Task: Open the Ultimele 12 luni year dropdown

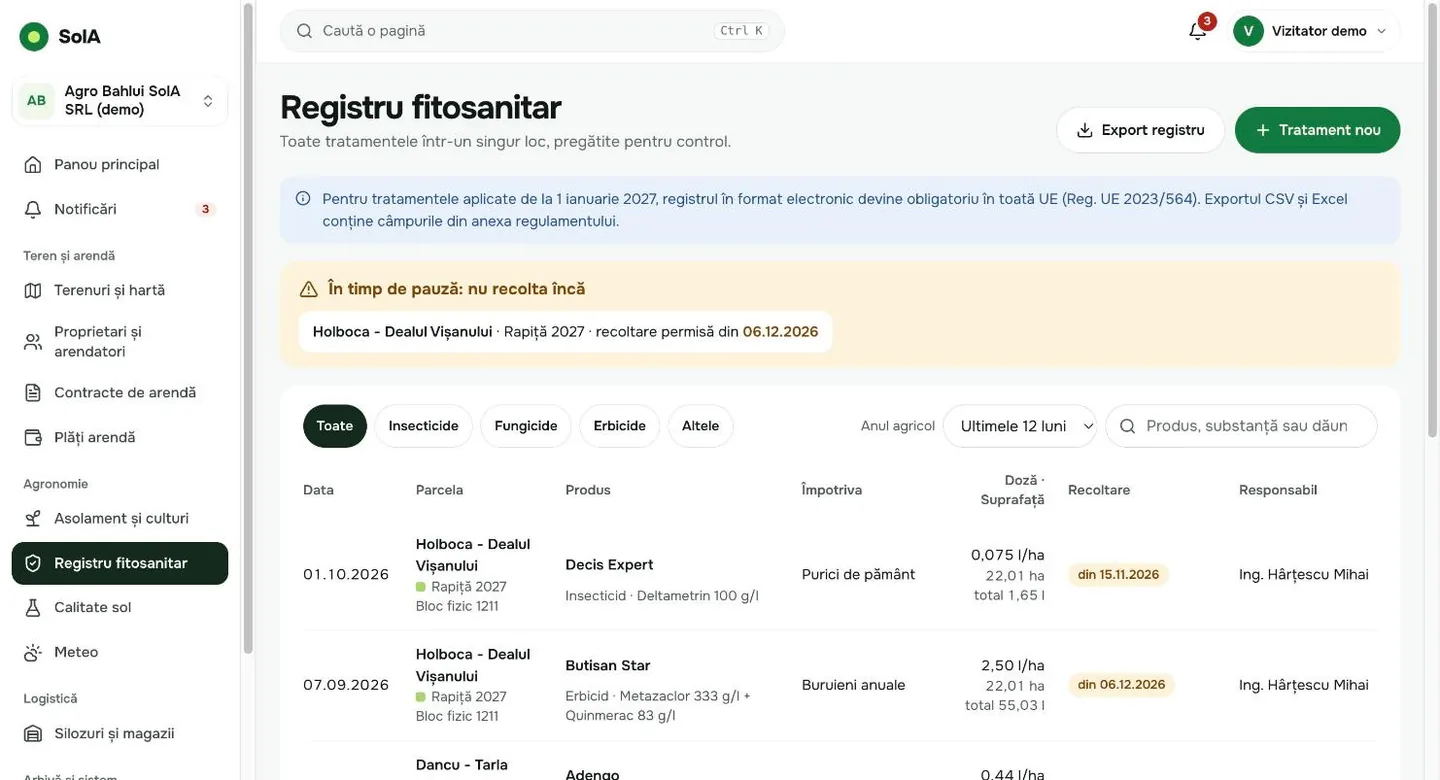Action: 1020,426
